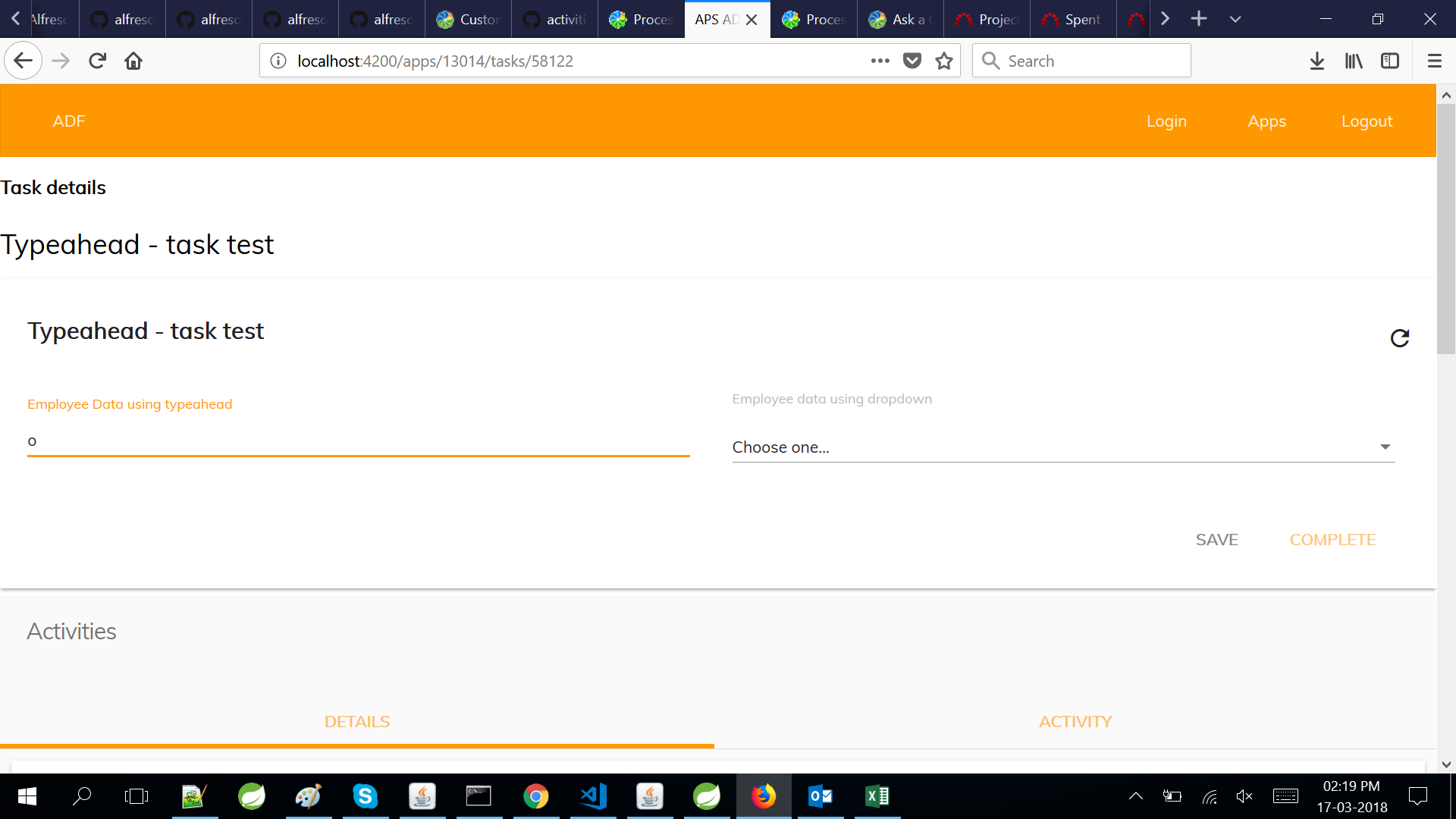Open the list all tabs chevron
Viewport: 1456px width, 819px height.
click(1235, 19)
